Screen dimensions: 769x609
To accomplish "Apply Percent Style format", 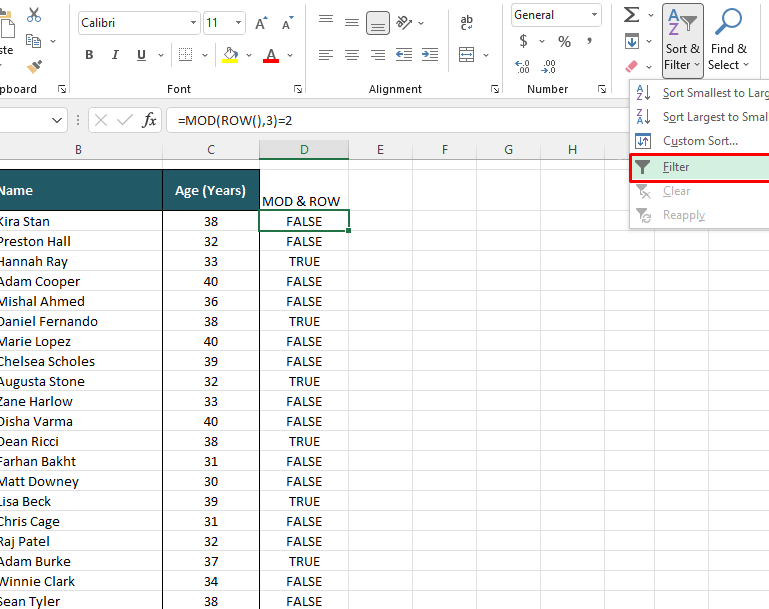I will coord(564,42).
